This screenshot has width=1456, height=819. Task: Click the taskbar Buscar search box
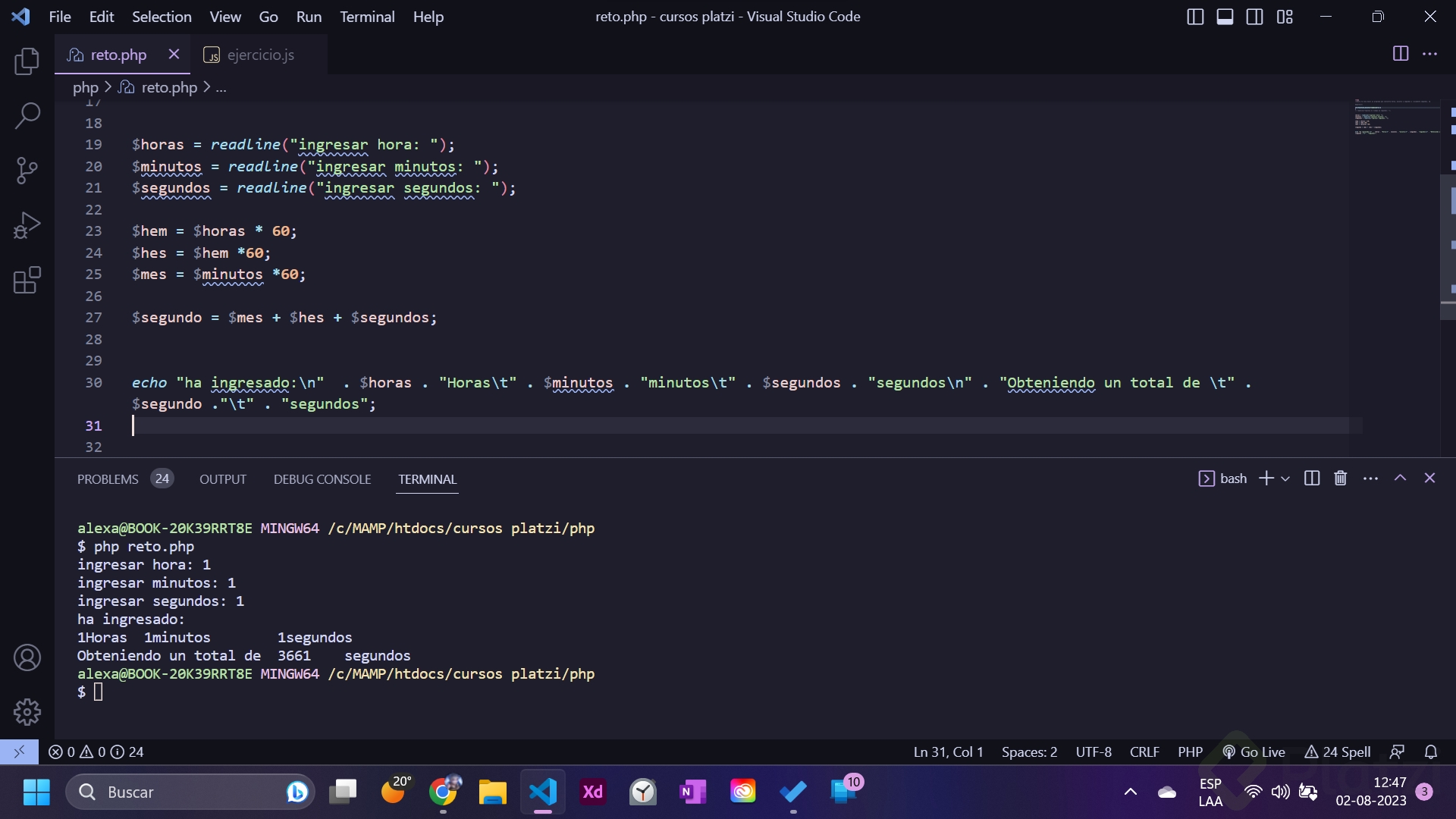click(190, 792)
